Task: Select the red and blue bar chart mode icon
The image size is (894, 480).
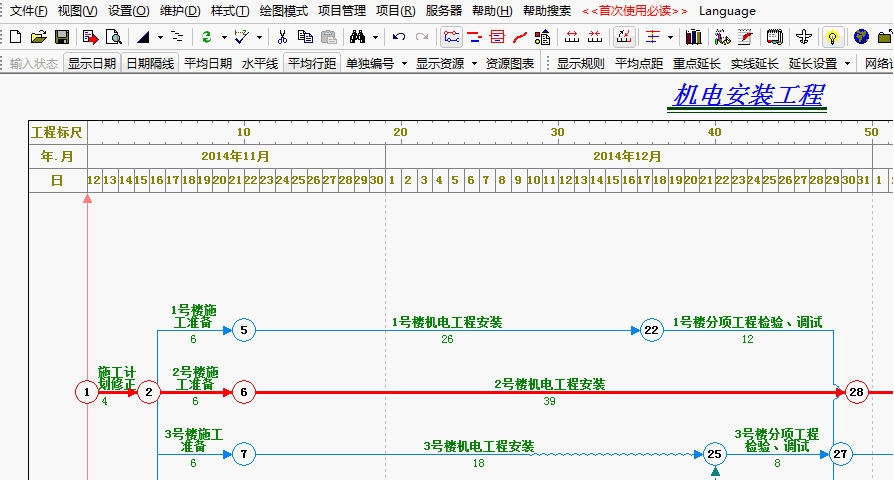Action: [x=474, y=38]
